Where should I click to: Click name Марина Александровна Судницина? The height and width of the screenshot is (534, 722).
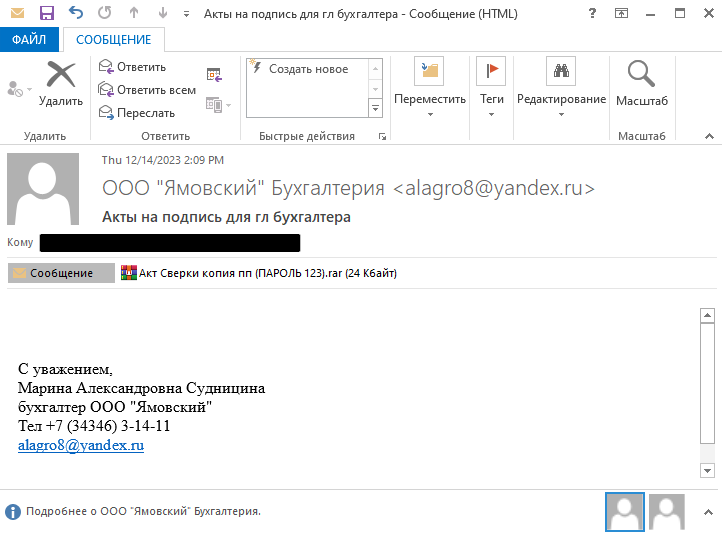(141, 388)
